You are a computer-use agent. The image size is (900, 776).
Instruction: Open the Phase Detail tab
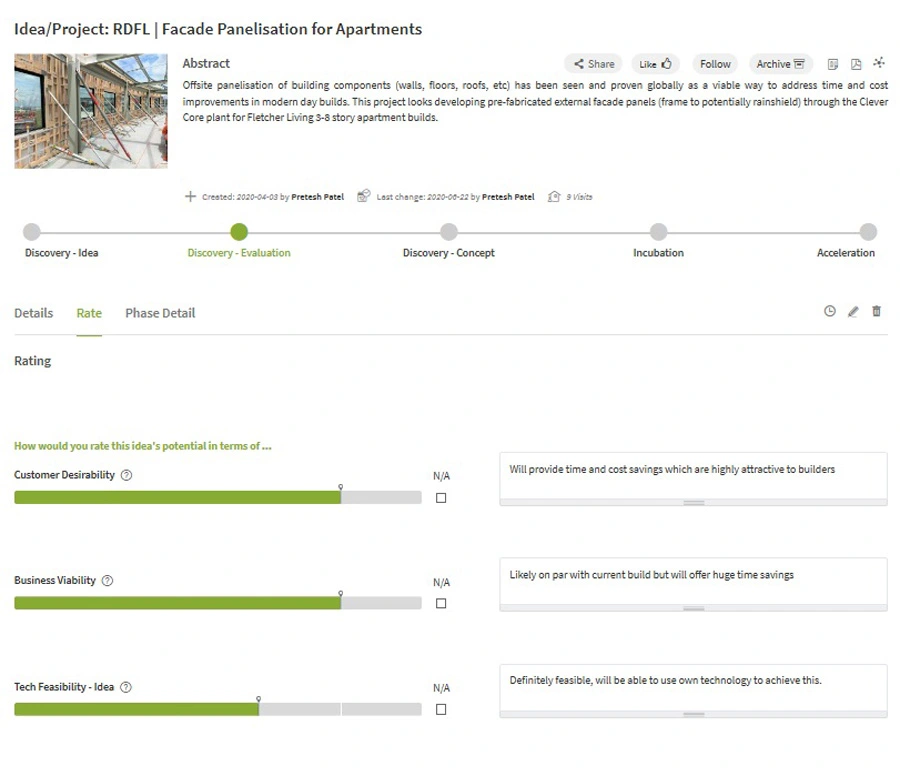pos(160,313)
